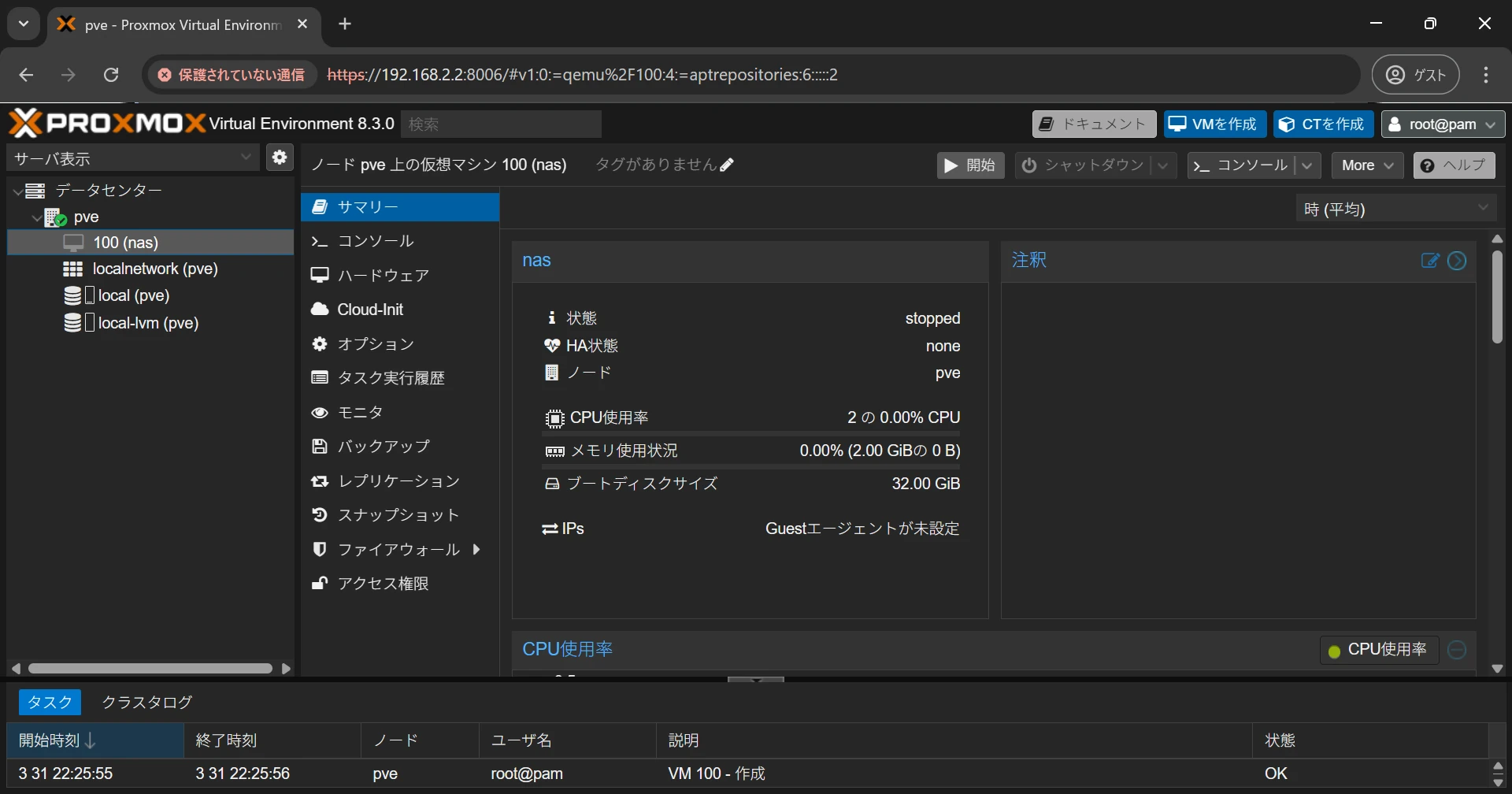This screenshot has height=794, width=1512.
Task: Switch to the Cluster log tab
Action: [x=147, y=702]
